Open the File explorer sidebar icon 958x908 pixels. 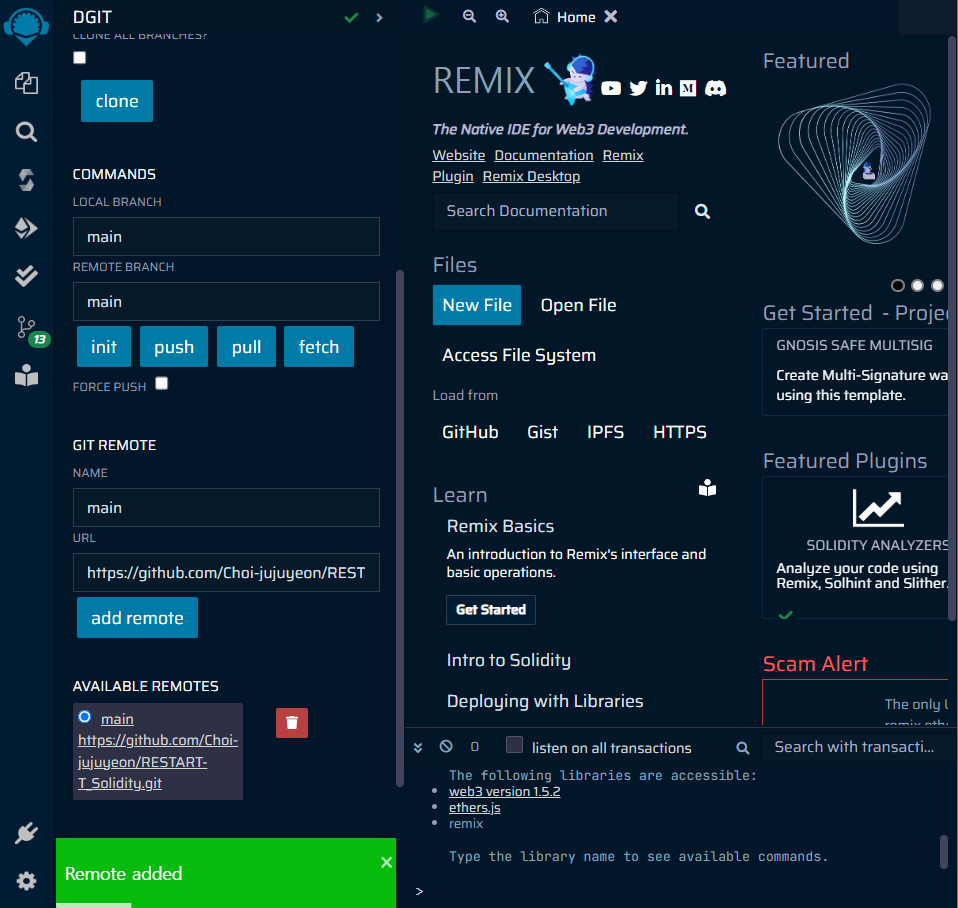[26, 83]
